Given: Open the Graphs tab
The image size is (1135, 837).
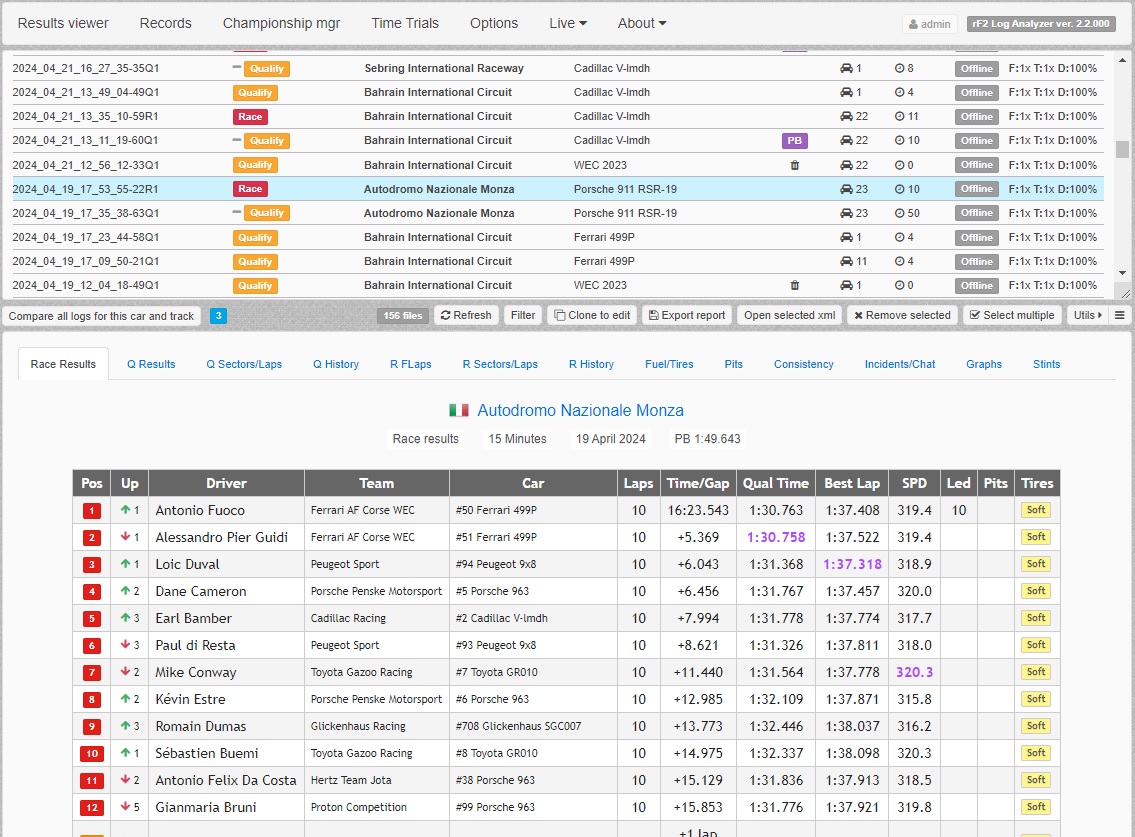Looking at the screenshot, I should [984, 364].
